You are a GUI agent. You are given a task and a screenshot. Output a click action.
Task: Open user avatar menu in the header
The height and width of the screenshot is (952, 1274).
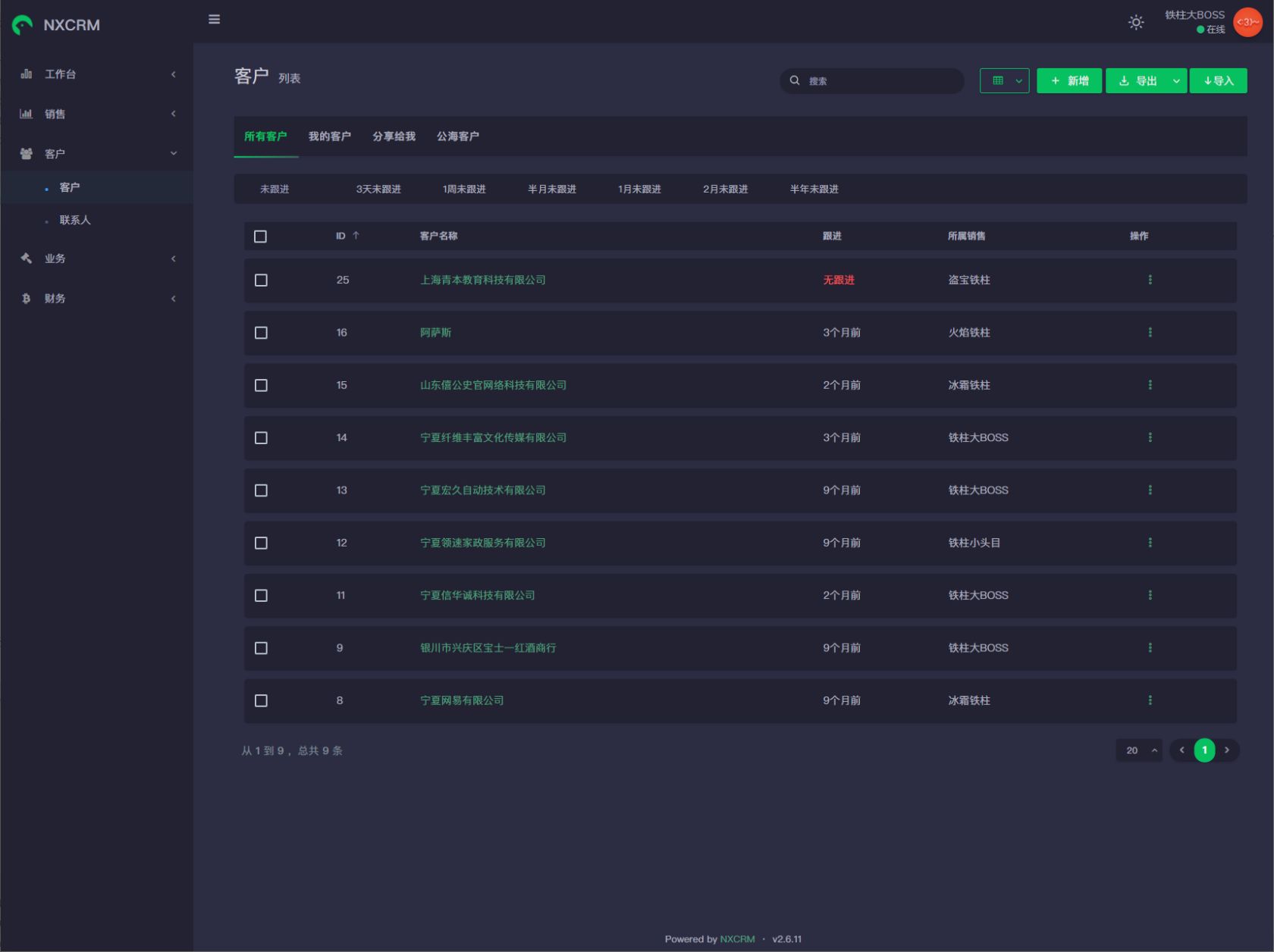(1247, 22)
